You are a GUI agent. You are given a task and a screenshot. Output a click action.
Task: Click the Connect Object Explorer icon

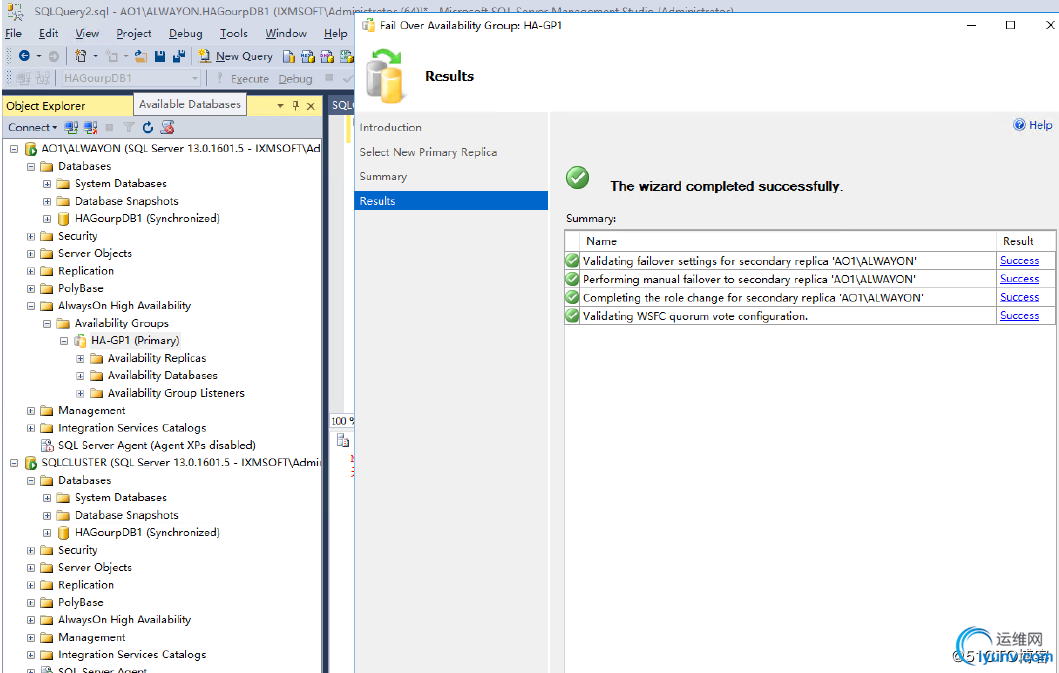click(71, 127)
